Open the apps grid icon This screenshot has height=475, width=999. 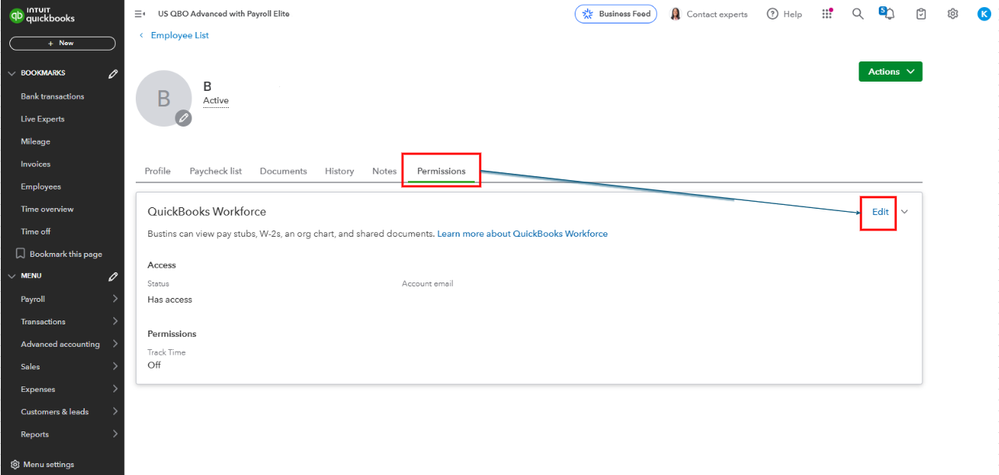[x=827, y=14]
